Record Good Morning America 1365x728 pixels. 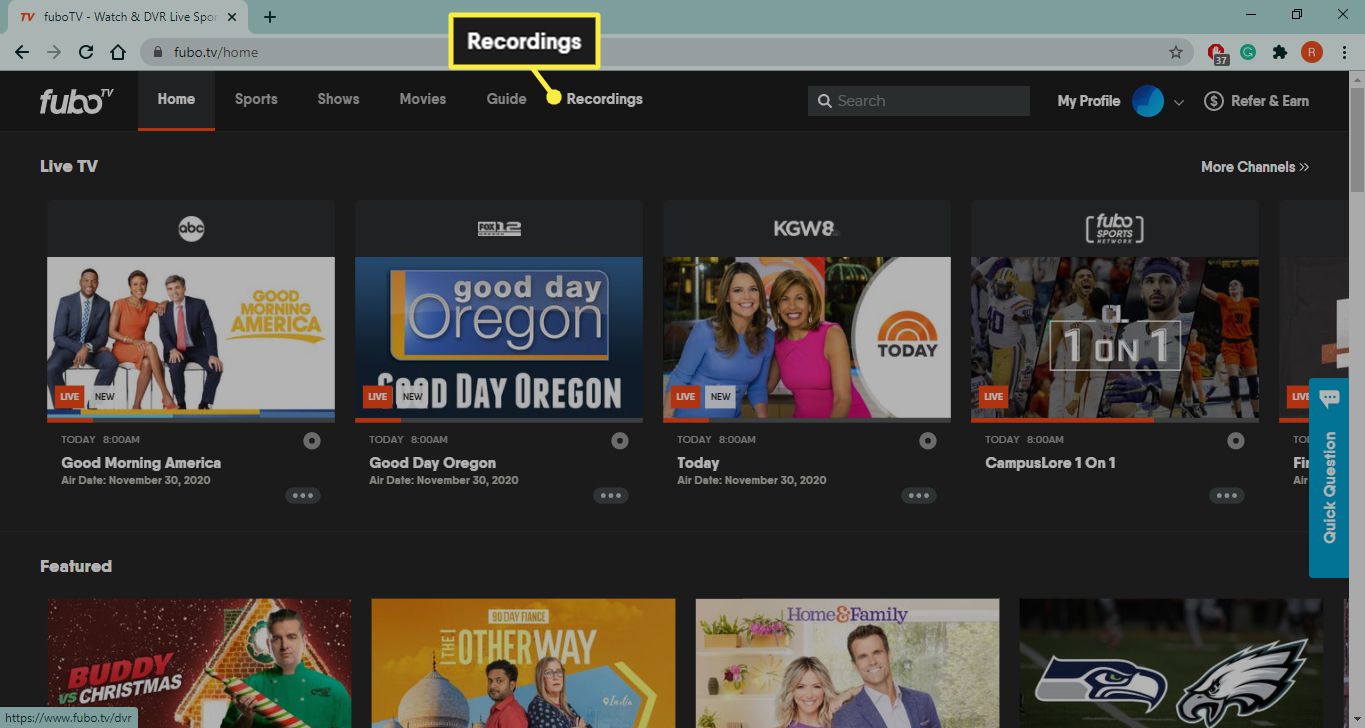tap(312, 440)
